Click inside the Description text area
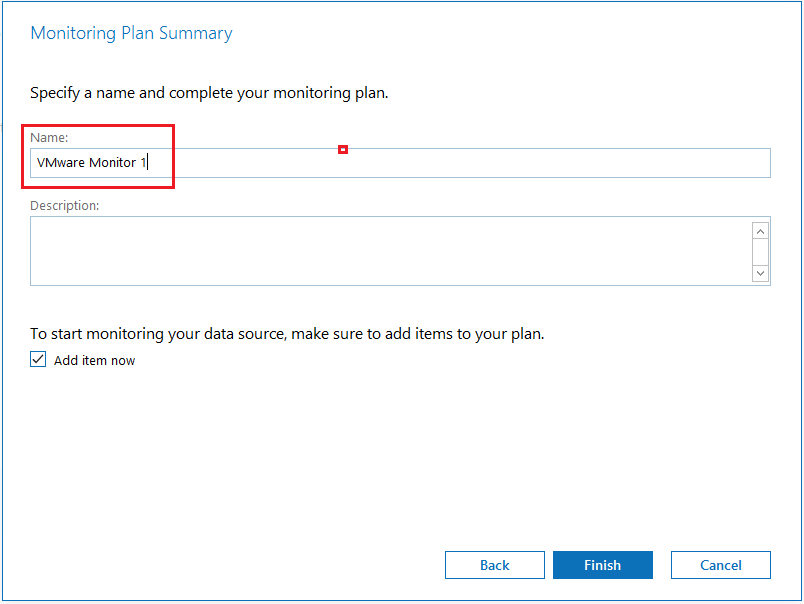 coord(390,251)
